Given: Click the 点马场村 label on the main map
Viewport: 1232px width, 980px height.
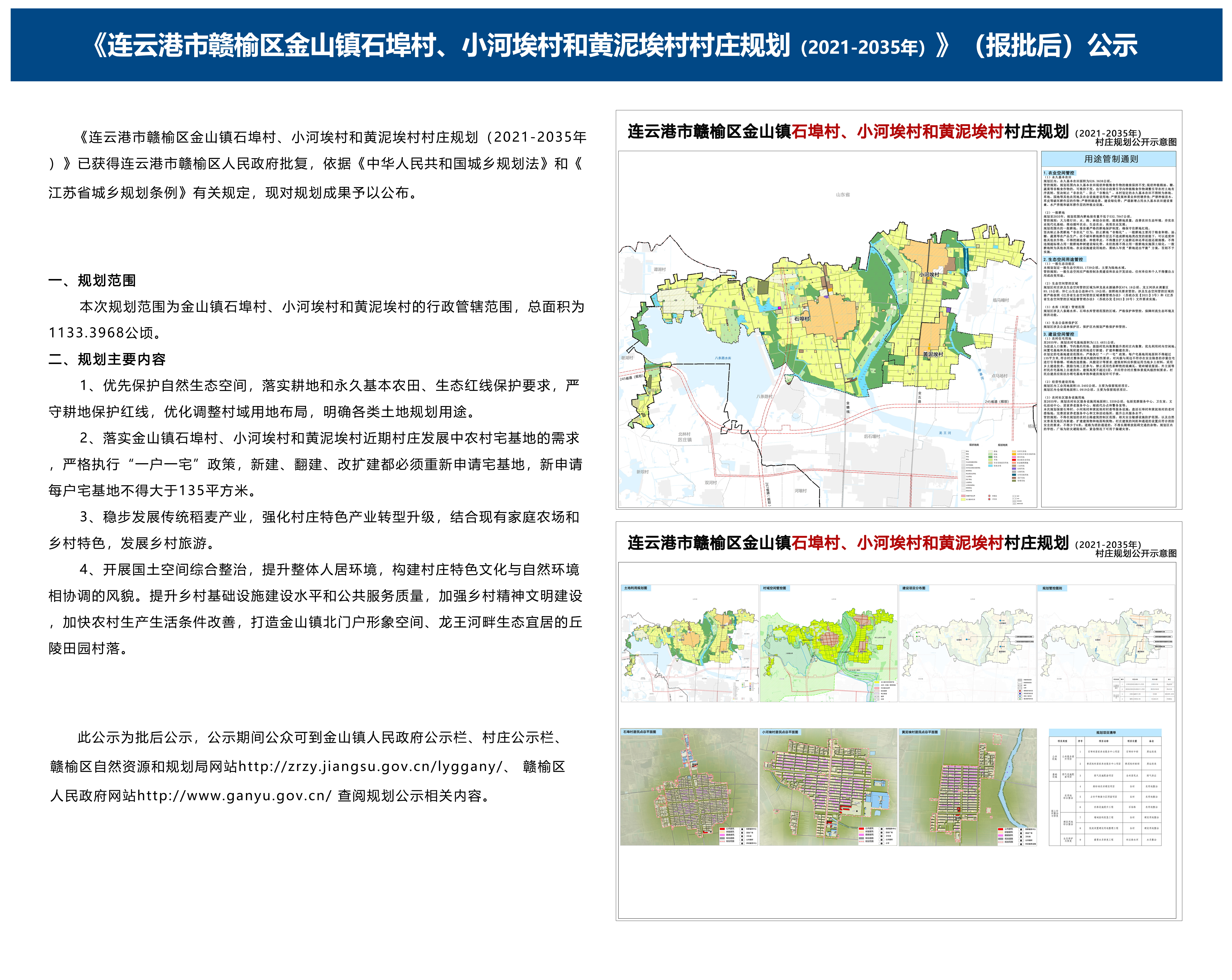Looking at the screenshot, I should [999, 376].
